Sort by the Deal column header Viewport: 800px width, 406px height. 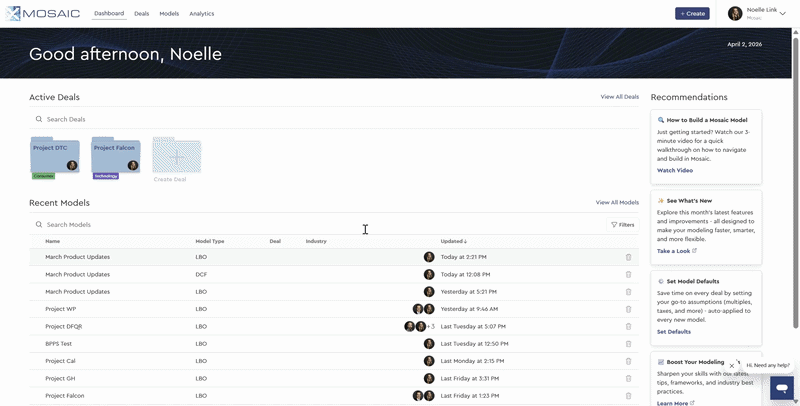[x=275, y=241]
